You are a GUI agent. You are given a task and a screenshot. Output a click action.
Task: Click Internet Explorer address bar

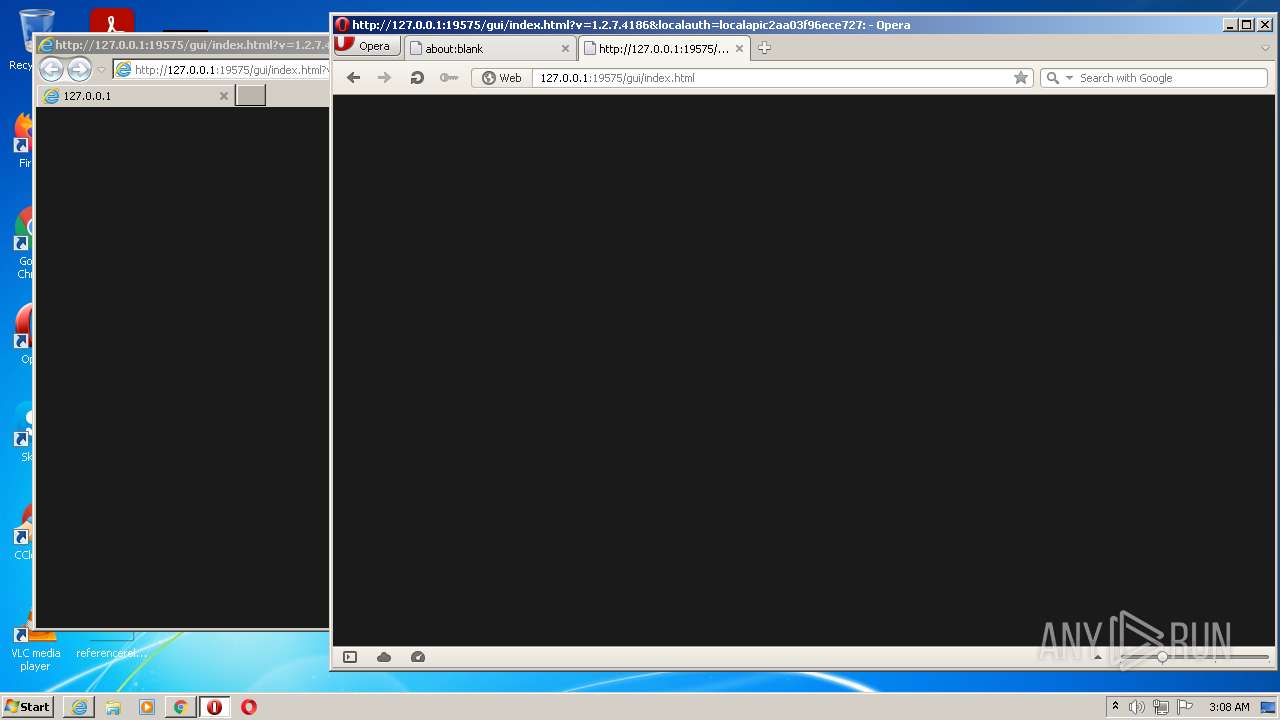click(221, 70)
